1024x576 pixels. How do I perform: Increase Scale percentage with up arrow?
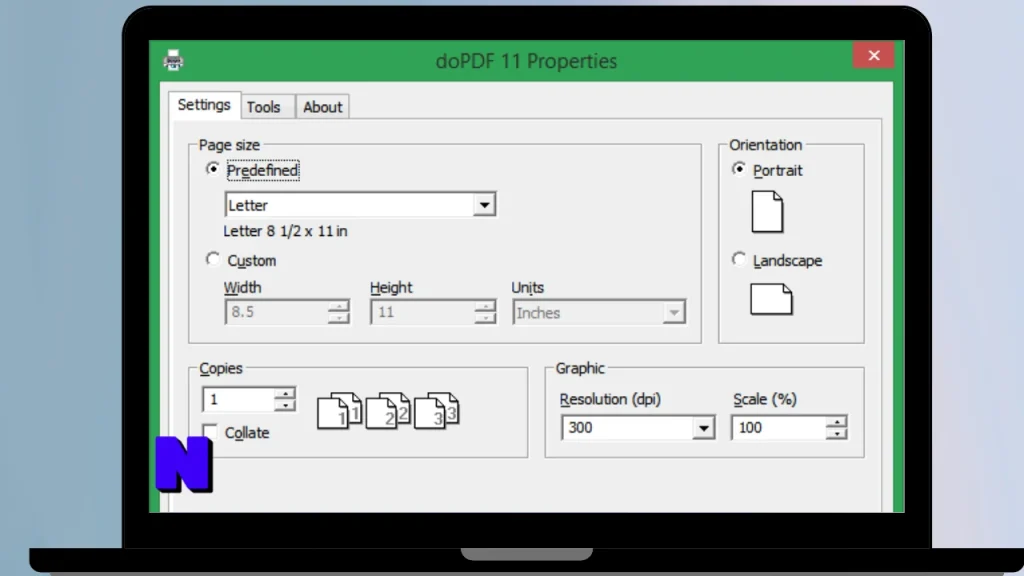click(x=836, y=422)
